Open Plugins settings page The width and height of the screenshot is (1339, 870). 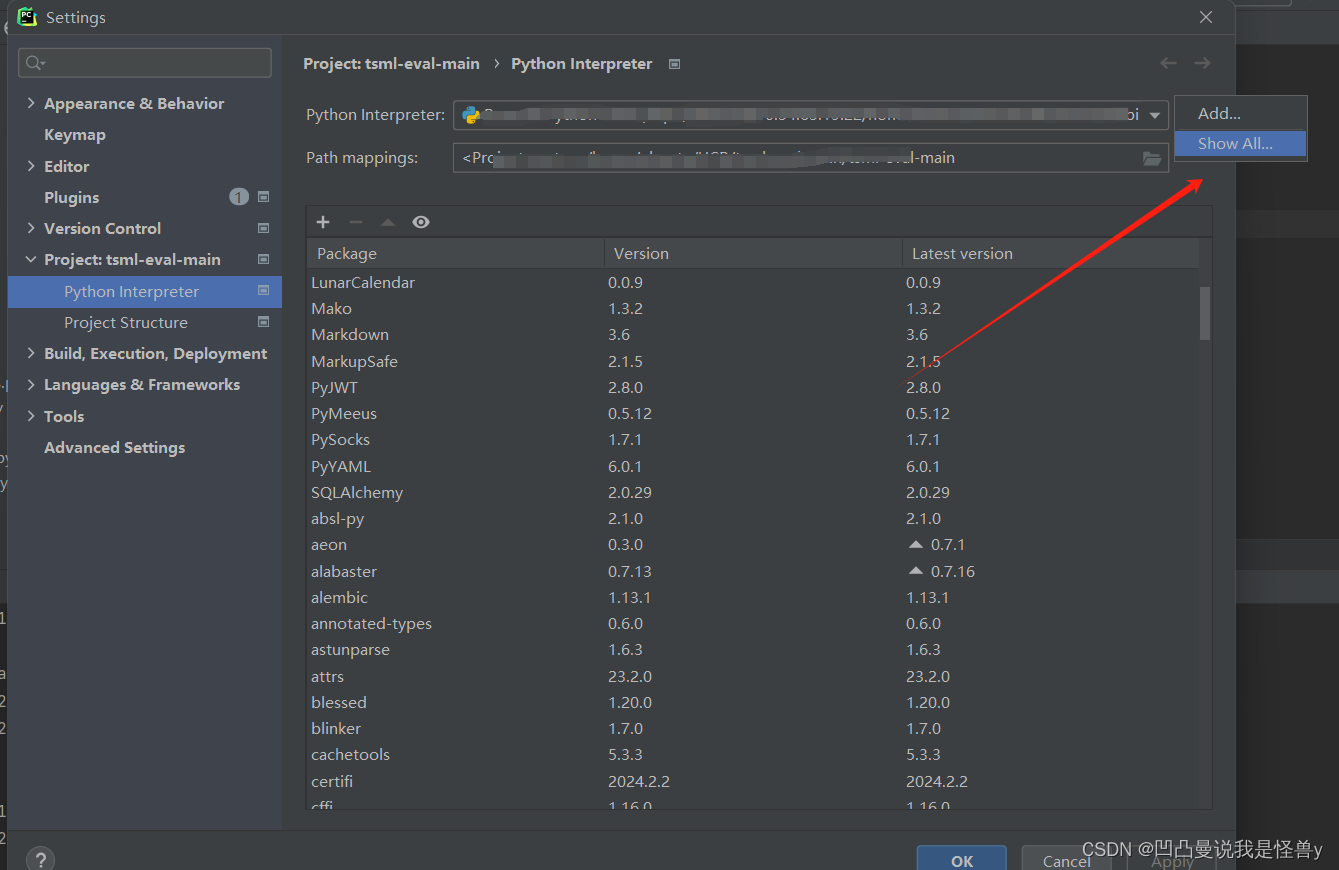pyautogui.click(x=72, y=197)
